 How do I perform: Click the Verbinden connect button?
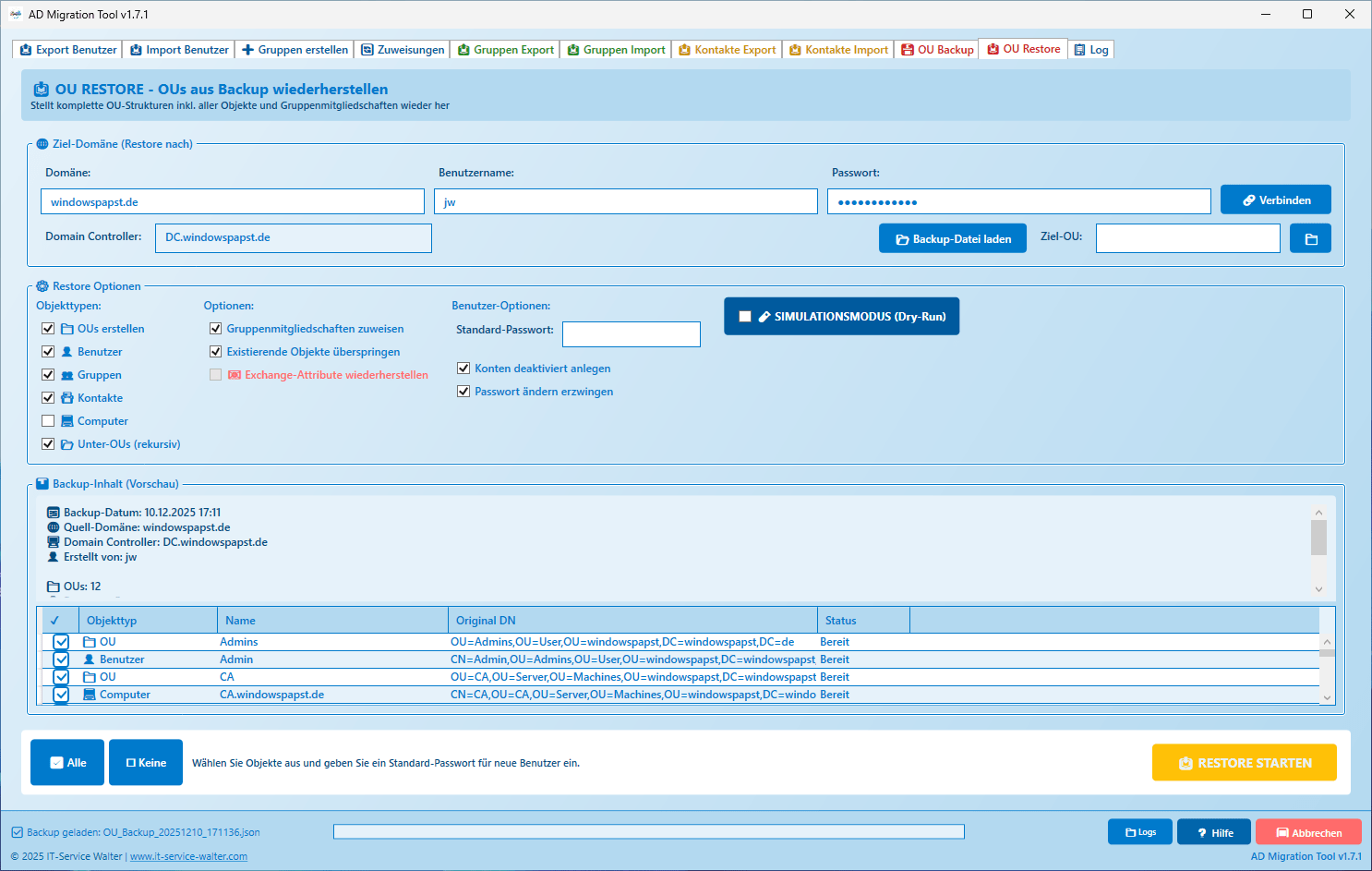point(1275,200)
